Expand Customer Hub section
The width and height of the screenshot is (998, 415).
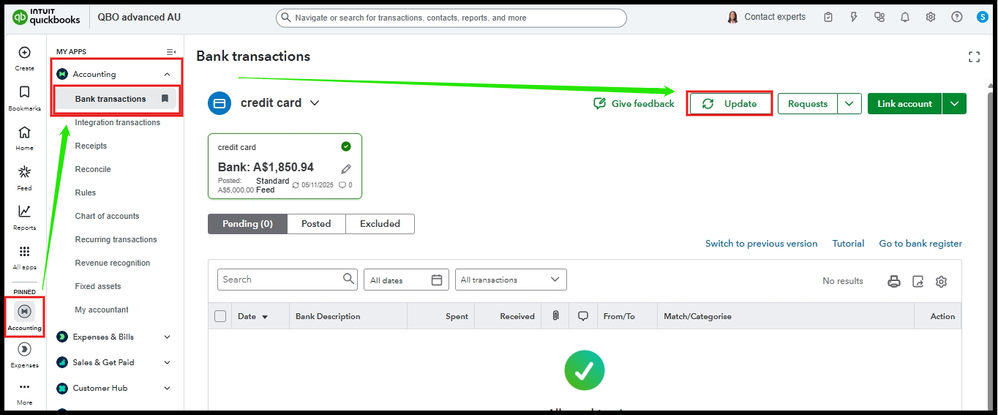167,388
